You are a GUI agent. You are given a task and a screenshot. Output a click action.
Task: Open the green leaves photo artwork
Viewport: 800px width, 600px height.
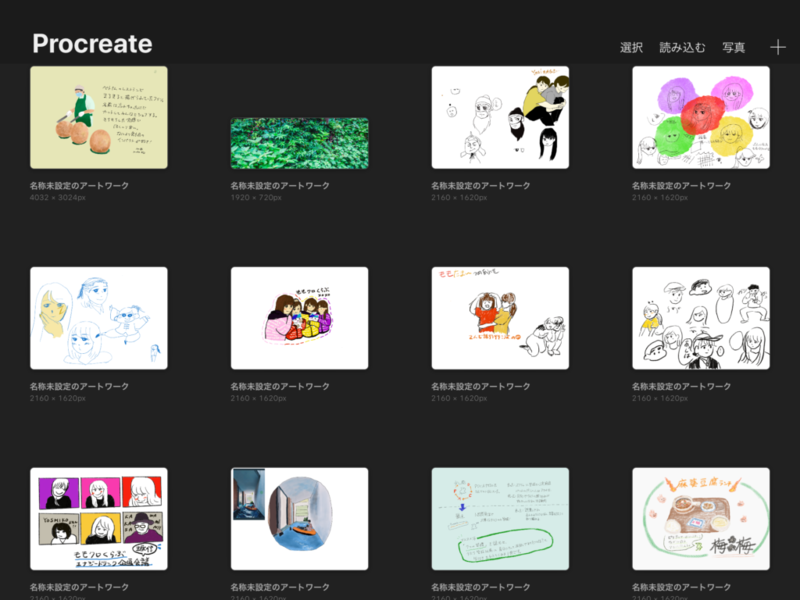299,143
